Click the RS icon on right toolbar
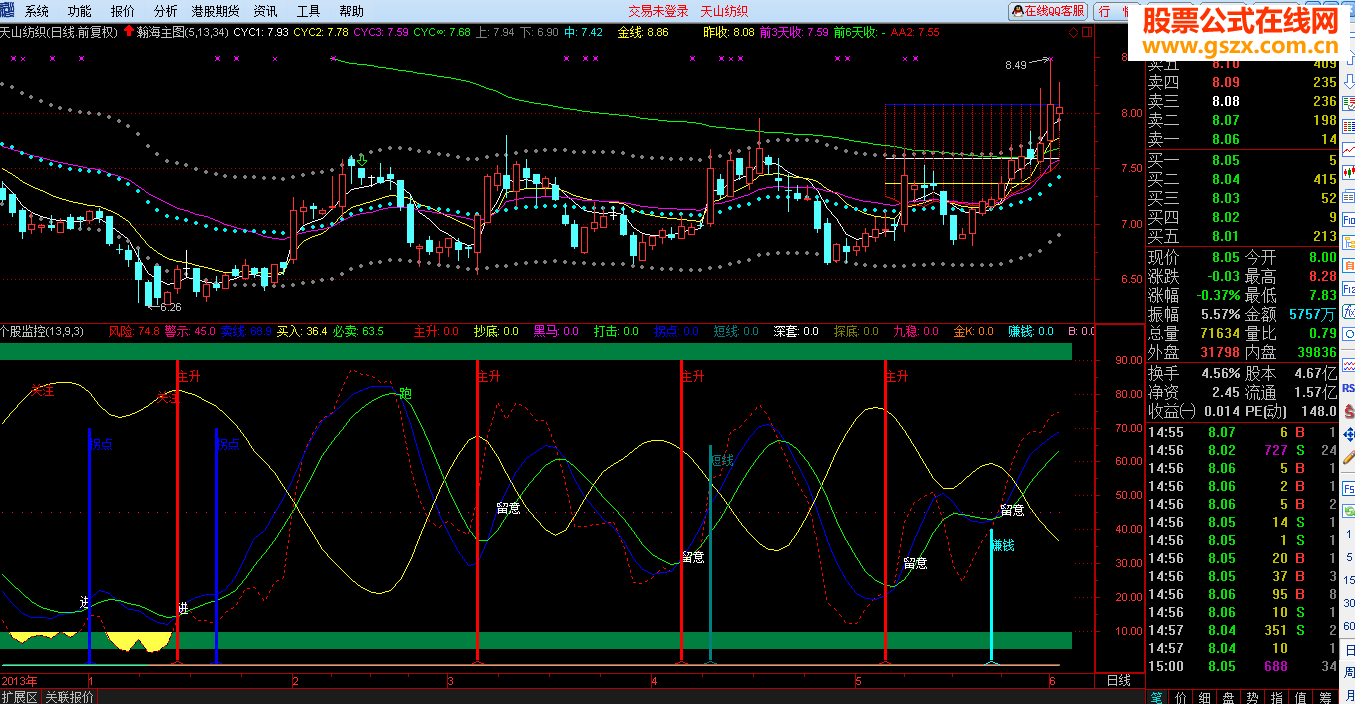Screen dimensions: 1355x704 [1348, 387]
